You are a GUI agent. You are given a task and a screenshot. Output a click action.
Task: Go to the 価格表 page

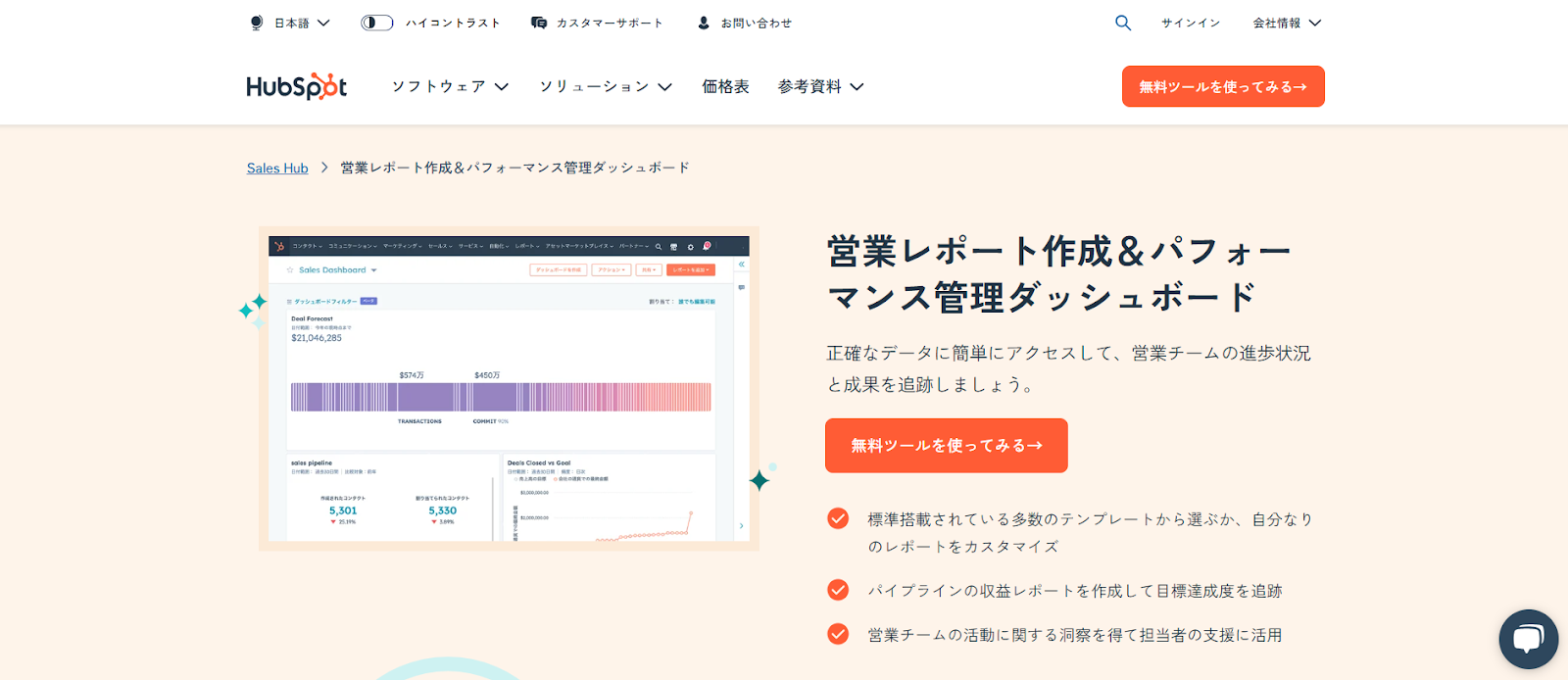tap(725, 86)
